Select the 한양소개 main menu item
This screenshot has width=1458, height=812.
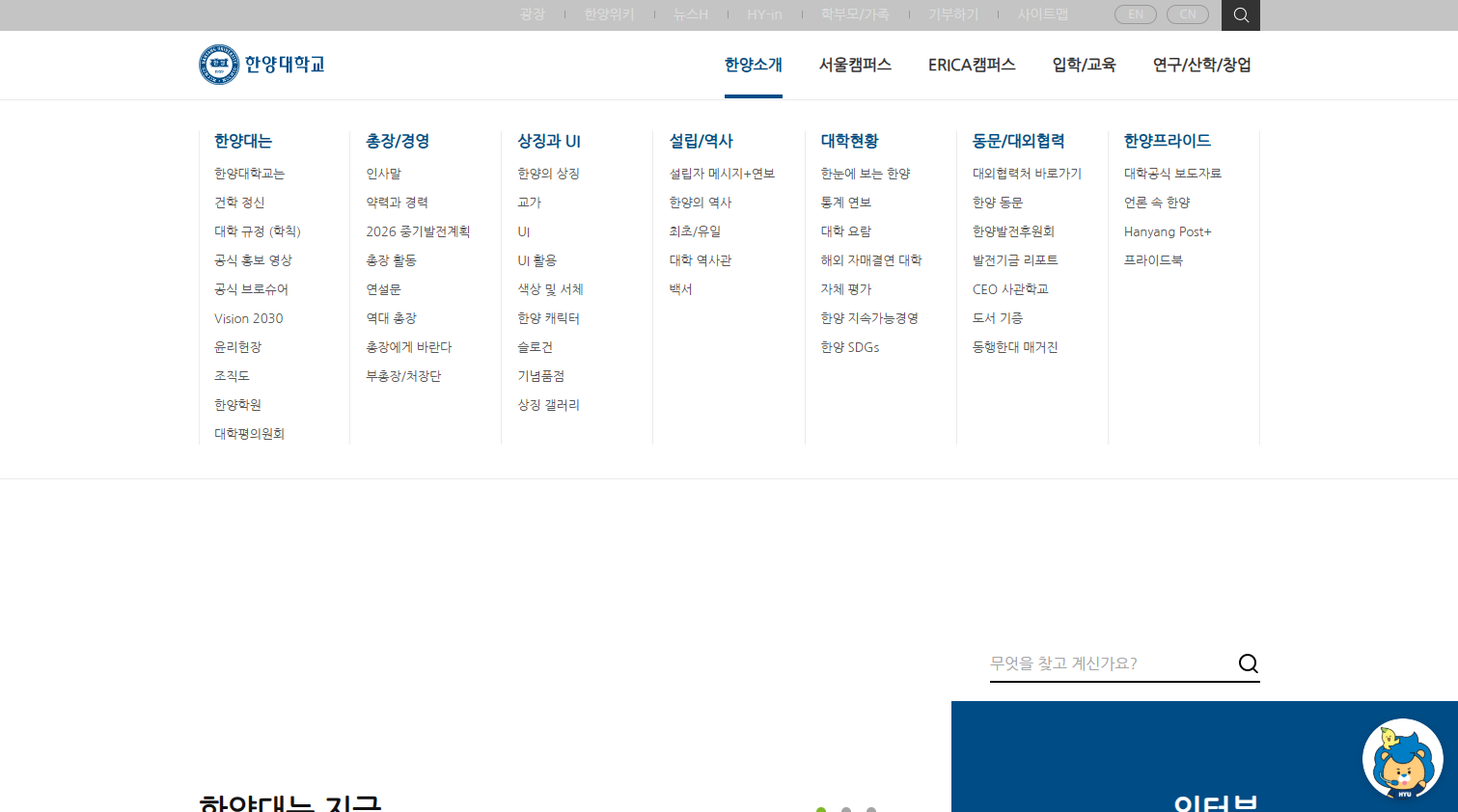tap(753, 65)
